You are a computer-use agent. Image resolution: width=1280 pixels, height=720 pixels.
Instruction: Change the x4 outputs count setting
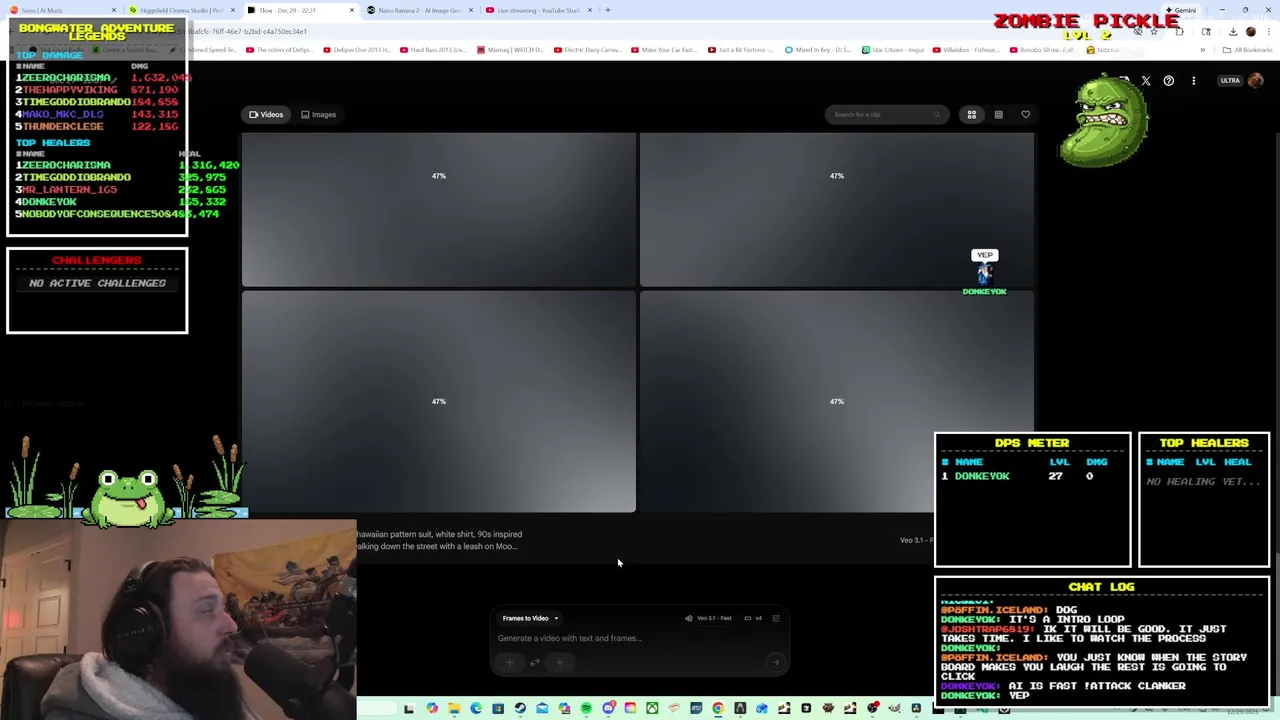tap(753, 618)
